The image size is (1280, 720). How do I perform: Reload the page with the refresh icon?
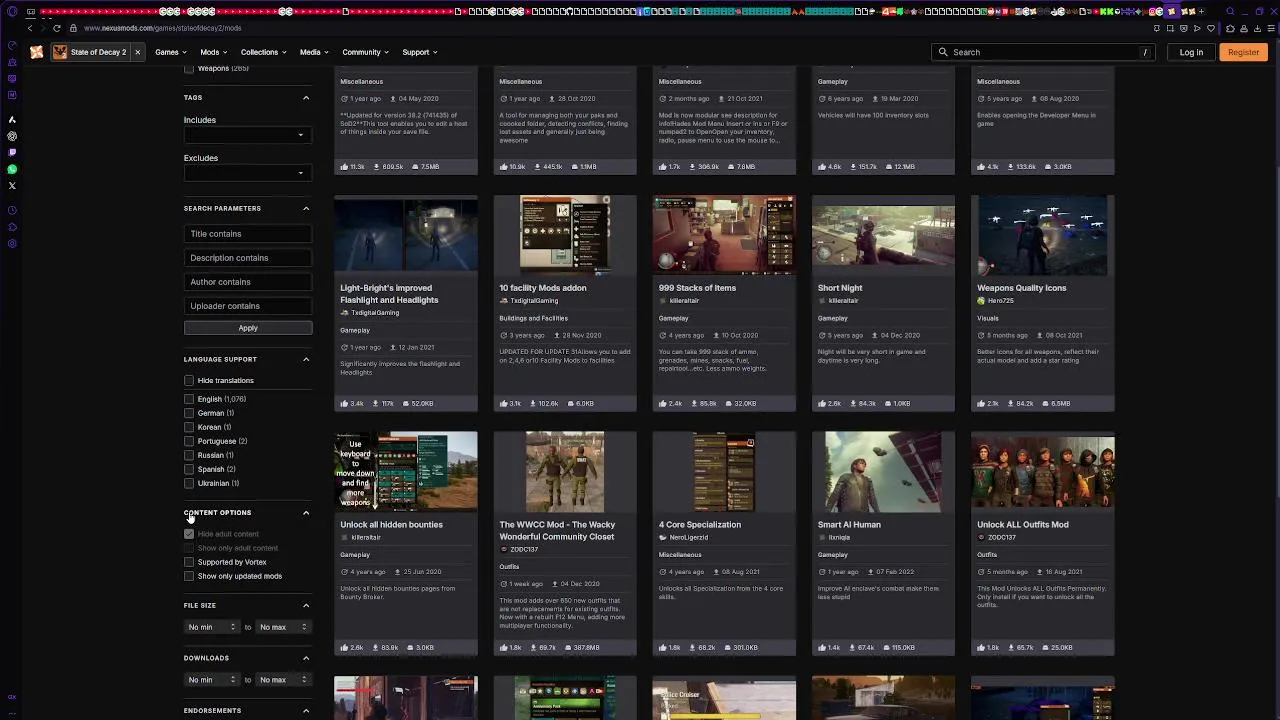[56, 28]
